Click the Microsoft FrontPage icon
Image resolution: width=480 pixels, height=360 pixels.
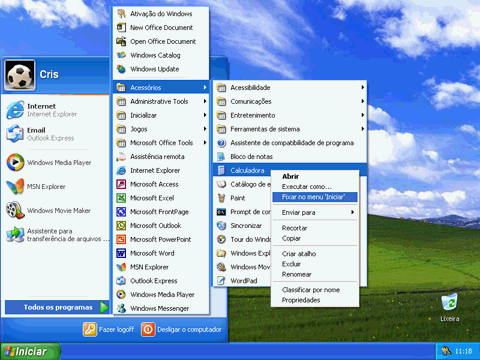click(121, 212)
